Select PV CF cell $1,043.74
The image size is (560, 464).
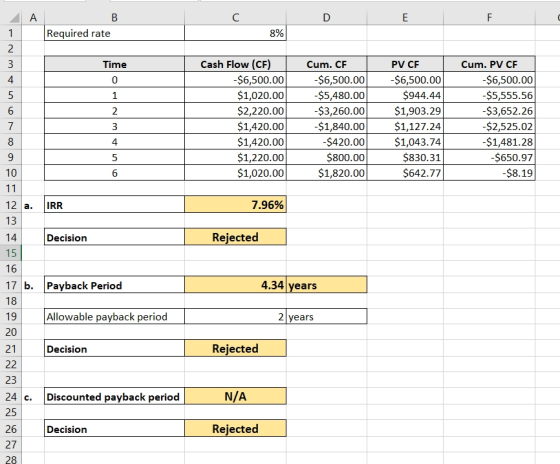click(x=405, y=142)
